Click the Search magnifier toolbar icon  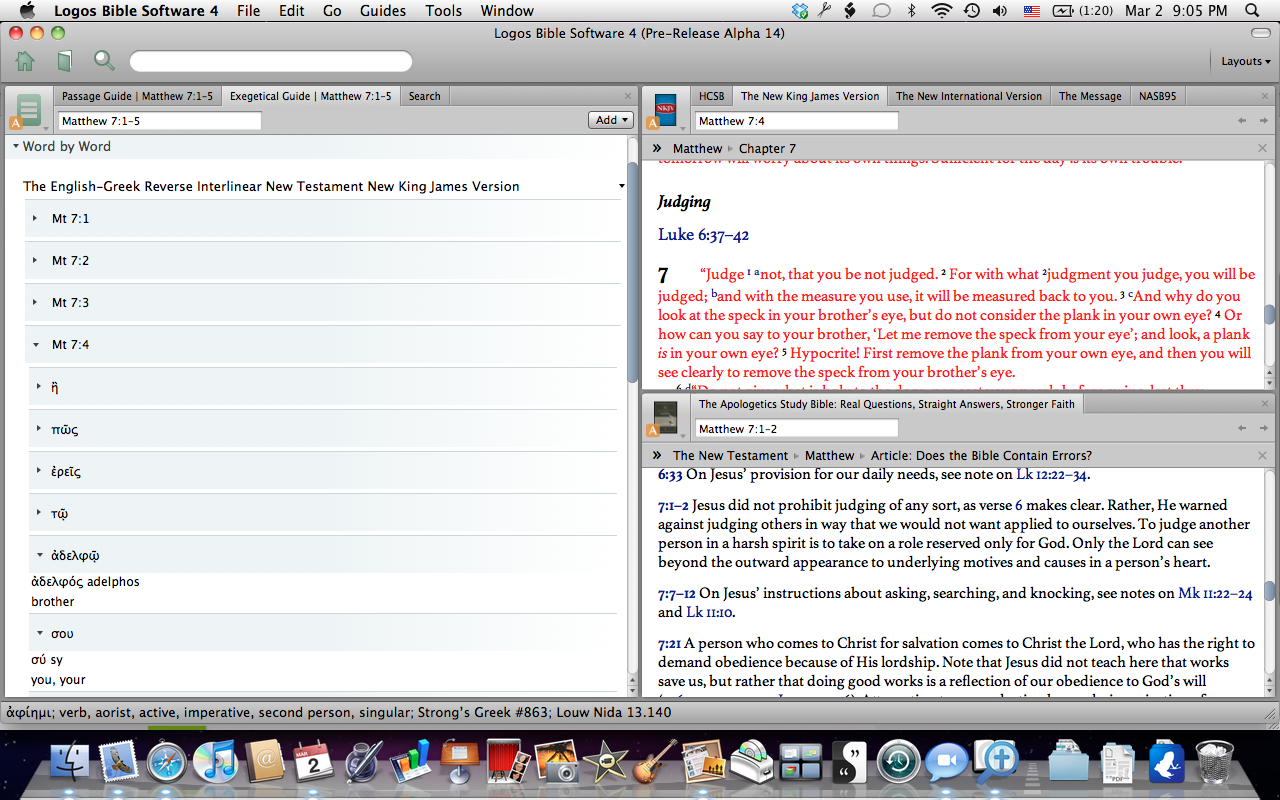tap(104, 61)
